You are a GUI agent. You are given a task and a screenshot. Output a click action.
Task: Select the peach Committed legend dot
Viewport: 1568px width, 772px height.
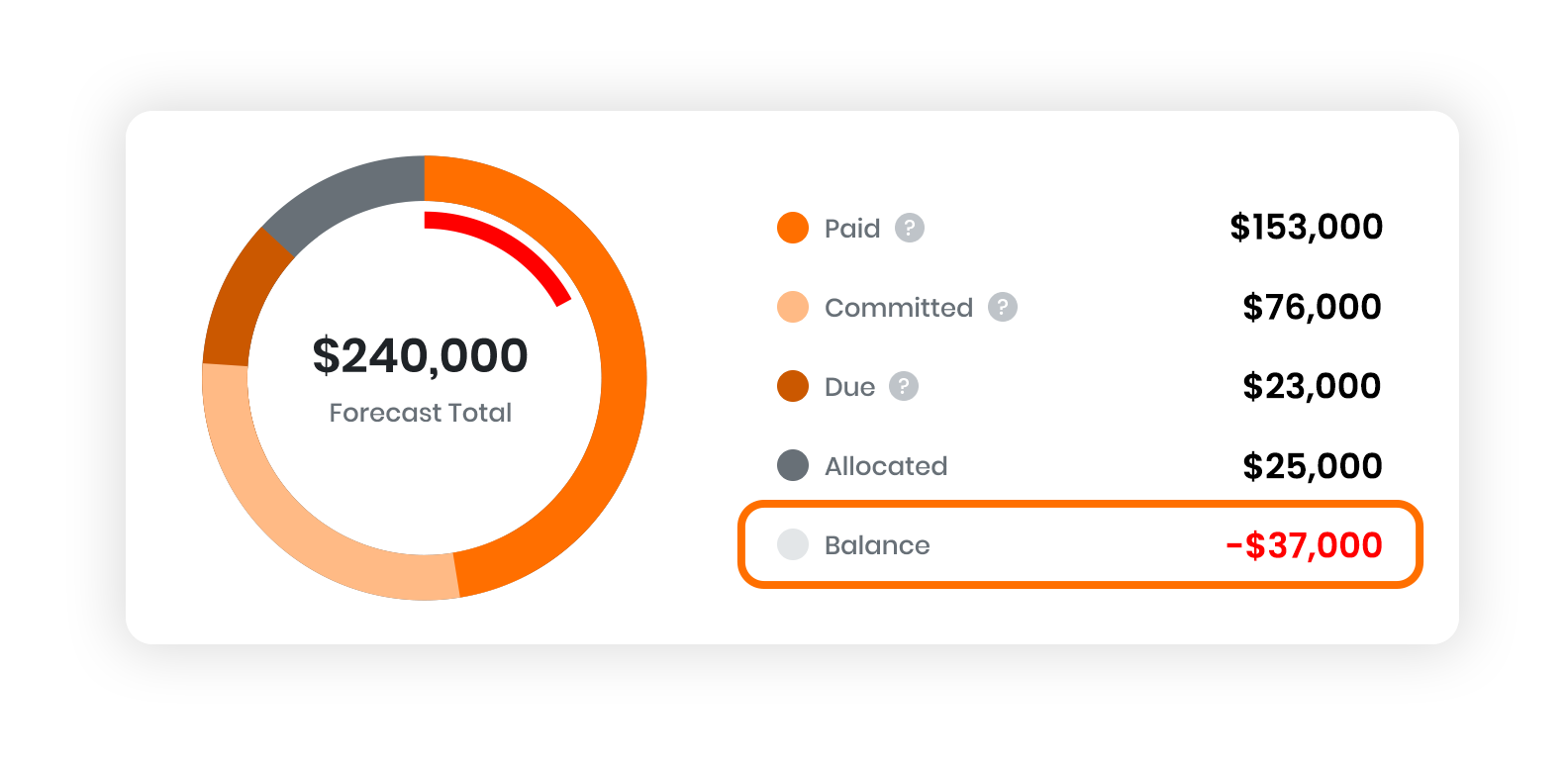click(793, 307)
